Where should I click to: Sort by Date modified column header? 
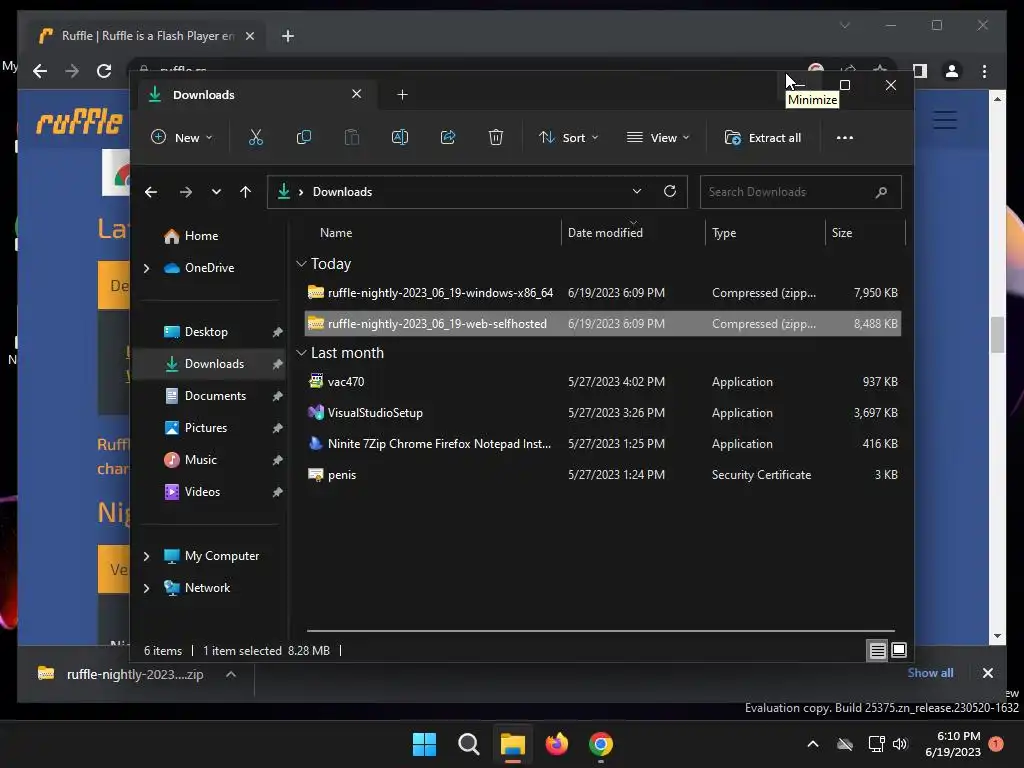tap(605, 232)
